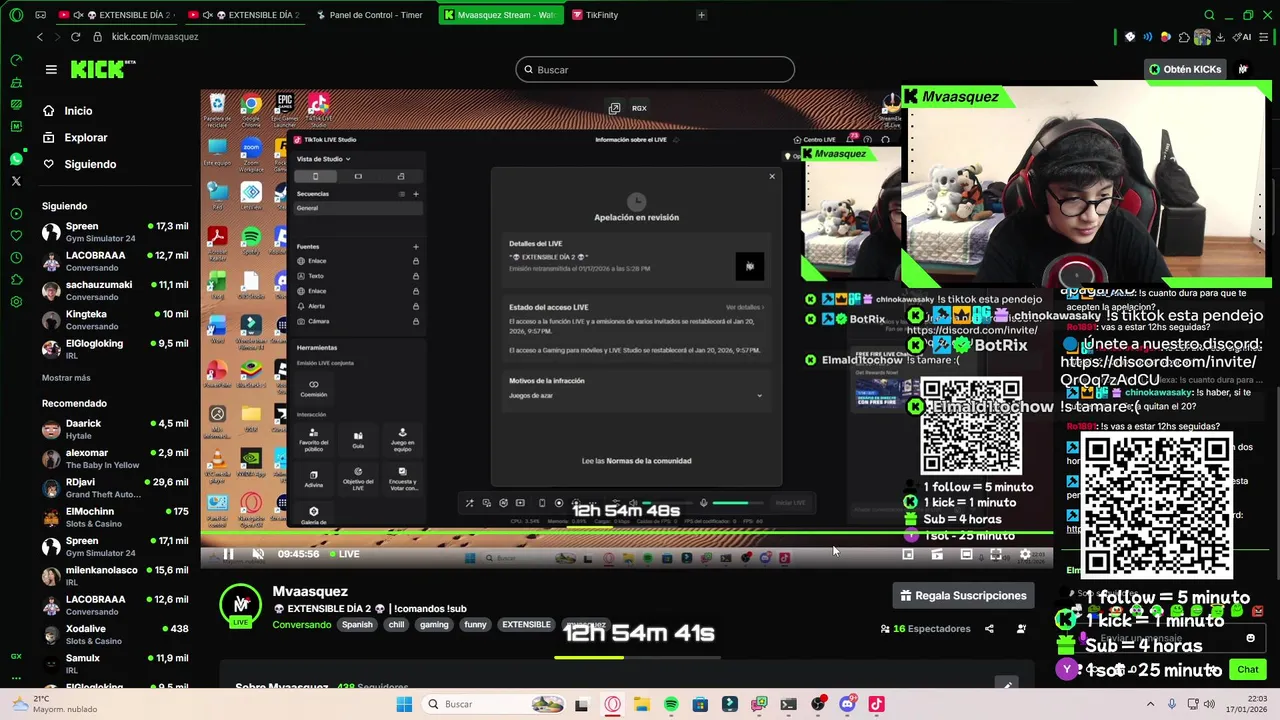Open browser downloads icon
Viewport: 1280px width, 720px height.
(x=1219, y=37)
